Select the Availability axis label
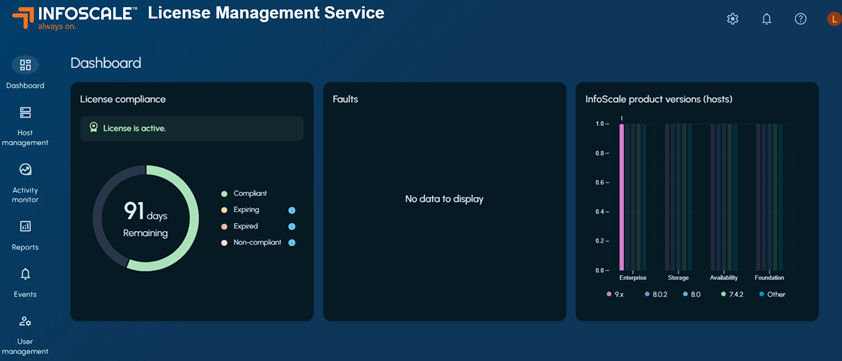 (x=724, y=278)
